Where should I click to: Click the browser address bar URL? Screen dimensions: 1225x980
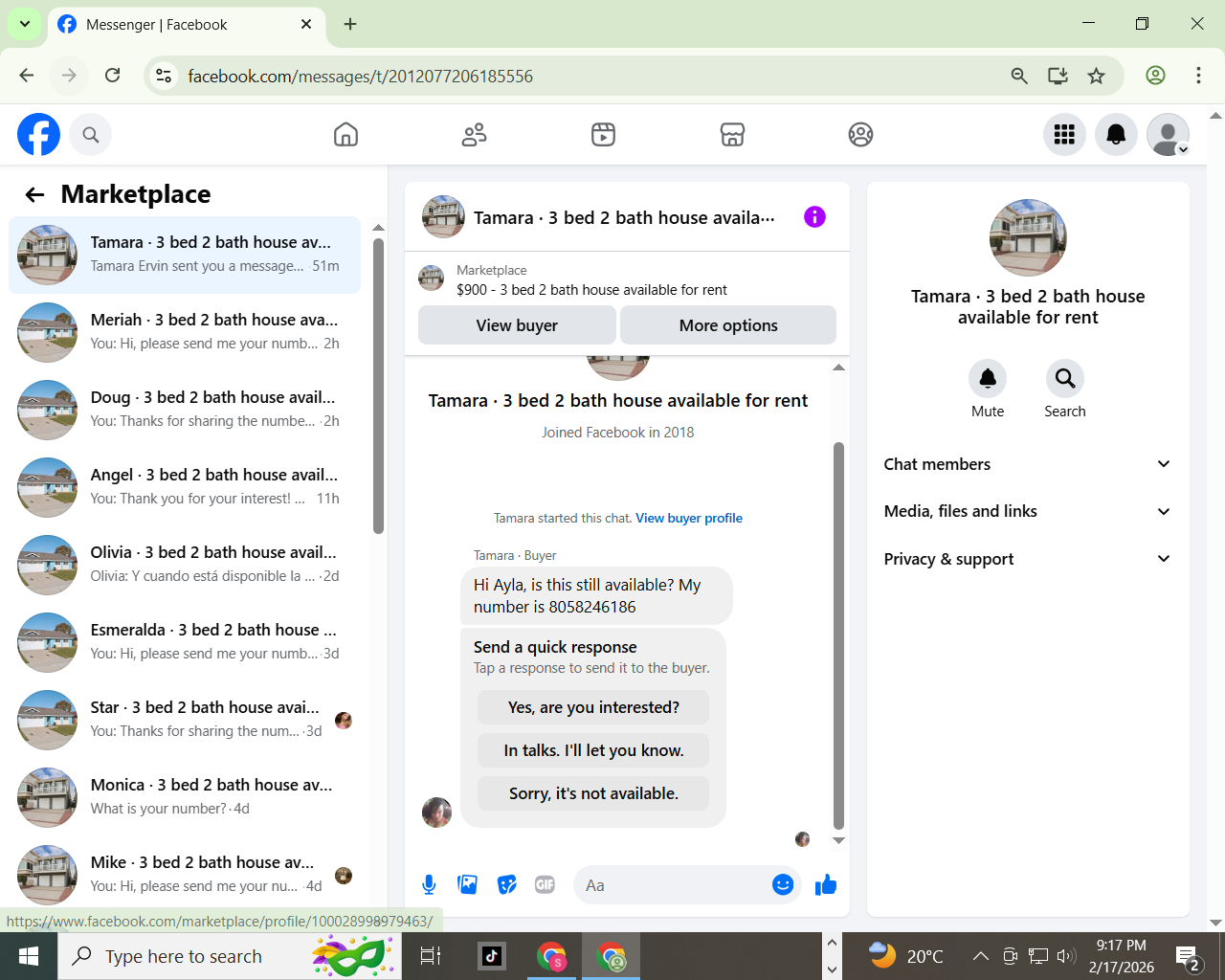pos(360,76)
